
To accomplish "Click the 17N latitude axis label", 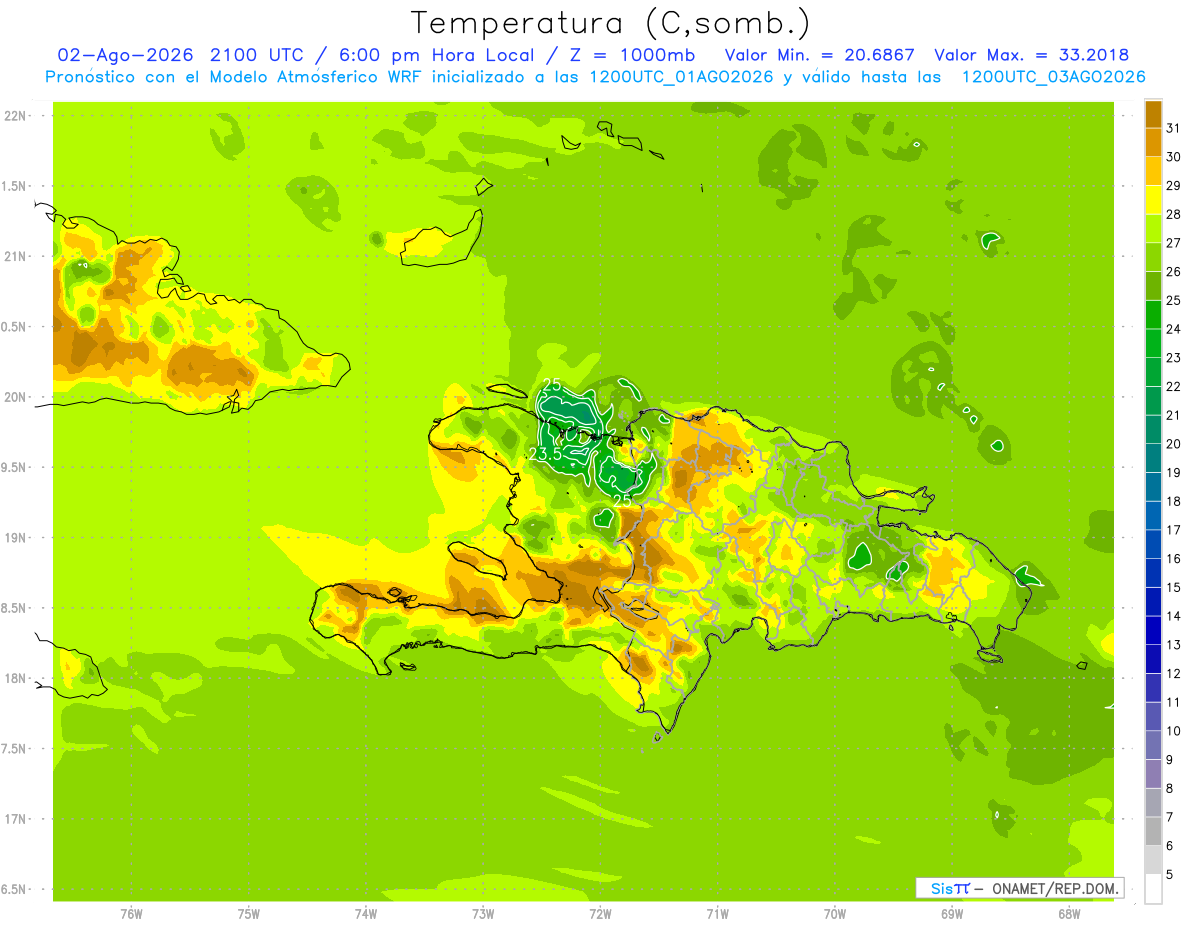I will point(15,819).
